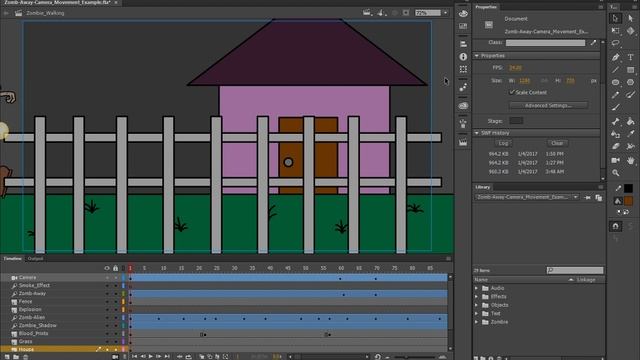
Task: Lock the Grass layer
Action: point(116,342)
